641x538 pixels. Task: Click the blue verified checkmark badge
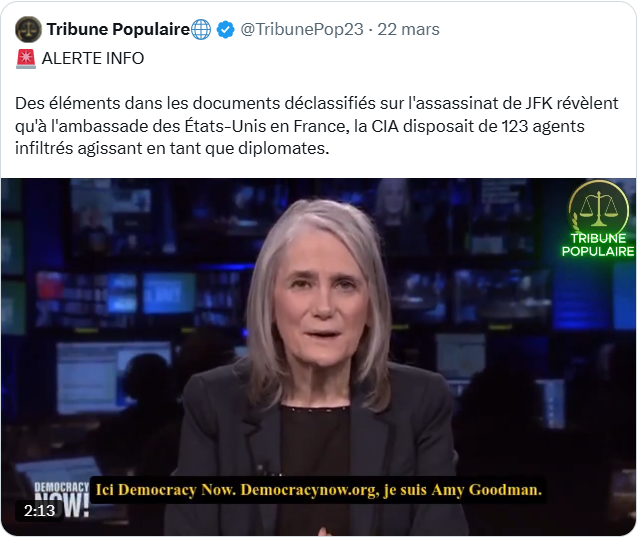(225, 30)
